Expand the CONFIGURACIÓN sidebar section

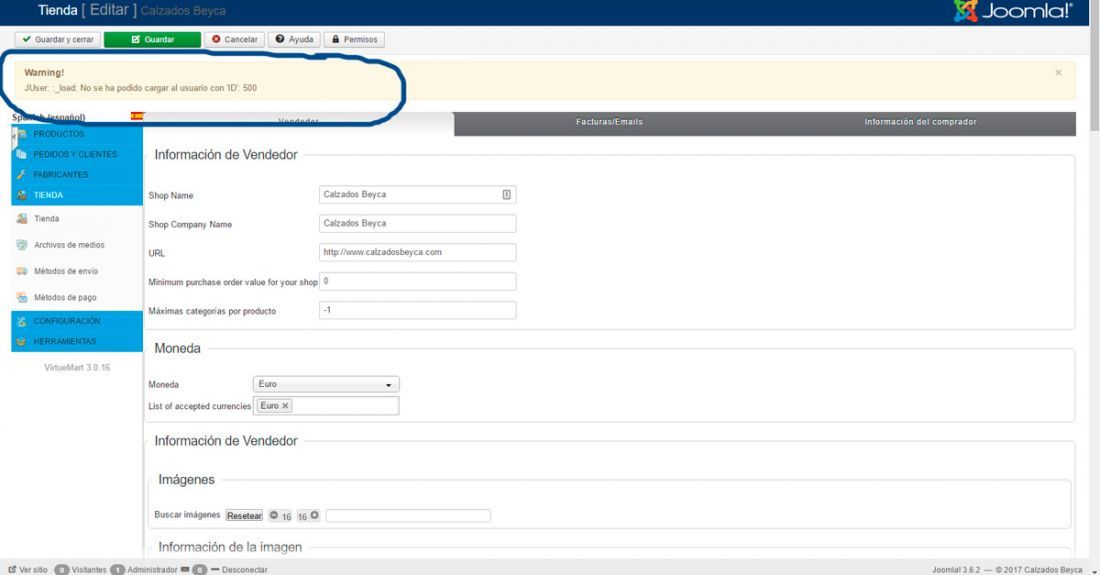(x=77, y=321)
